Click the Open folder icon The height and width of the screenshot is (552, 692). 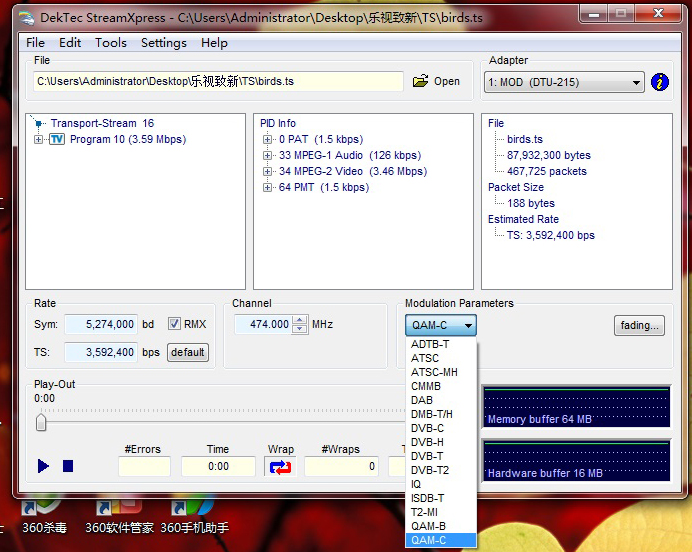coord(421,81)
